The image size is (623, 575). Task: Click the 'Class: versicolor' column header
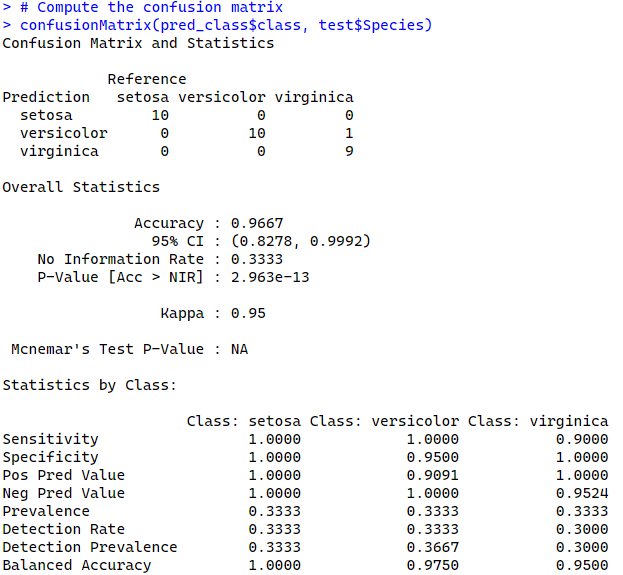[384, 421]
